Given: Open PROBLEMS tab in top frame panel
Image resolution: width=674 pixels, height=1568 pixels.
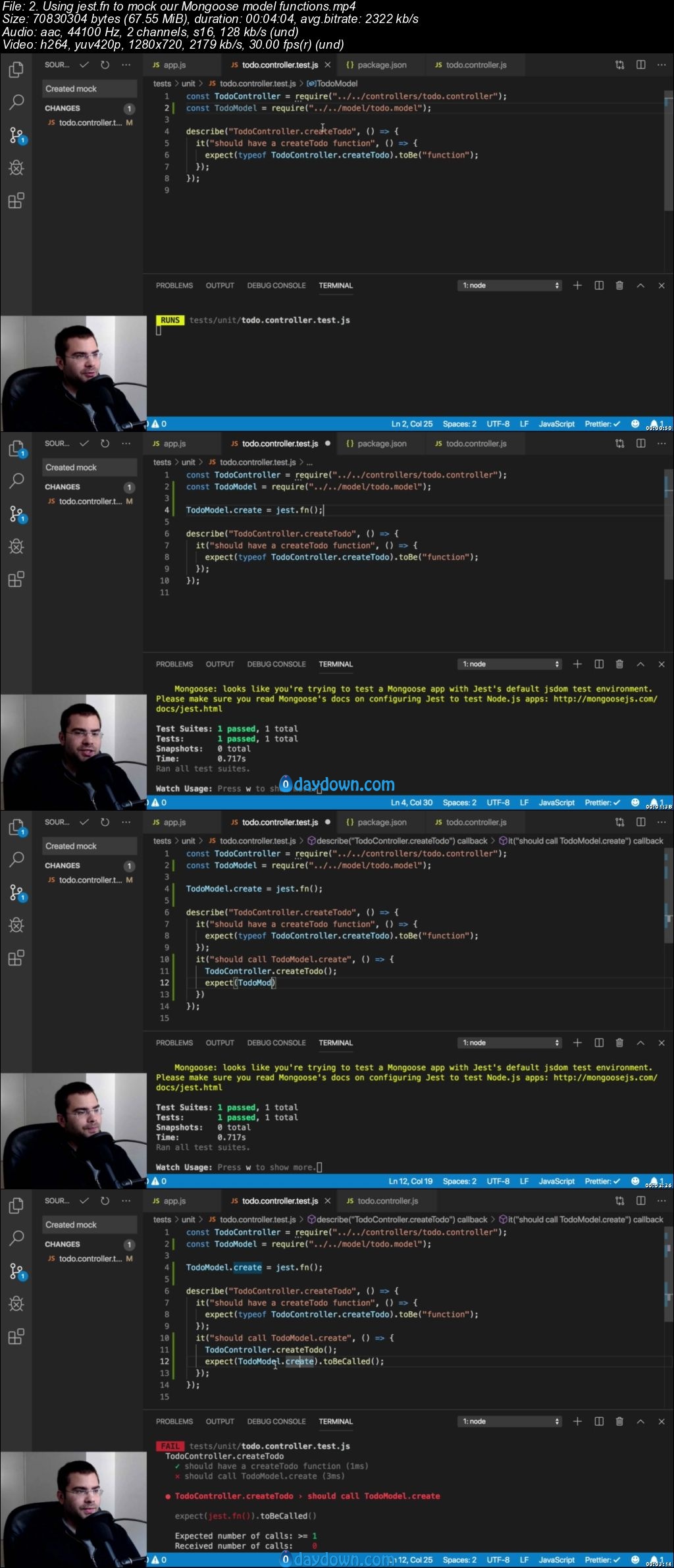Looking at the screenshot, I should pyautogui.click(x=174, y=285).
